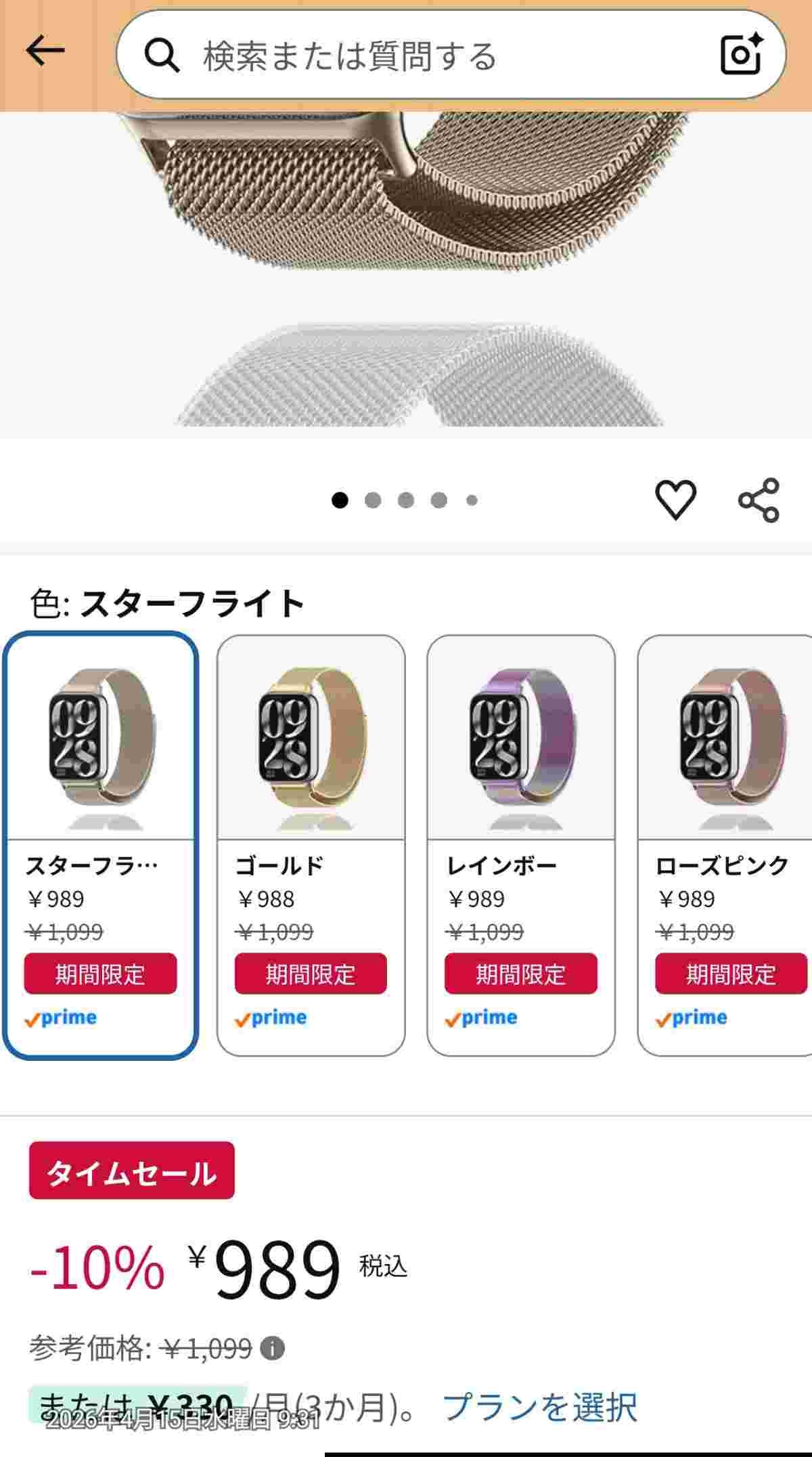Screen dimensions: 812x1457
Task: Tap the main product watch band image
Action: [406, 271]
